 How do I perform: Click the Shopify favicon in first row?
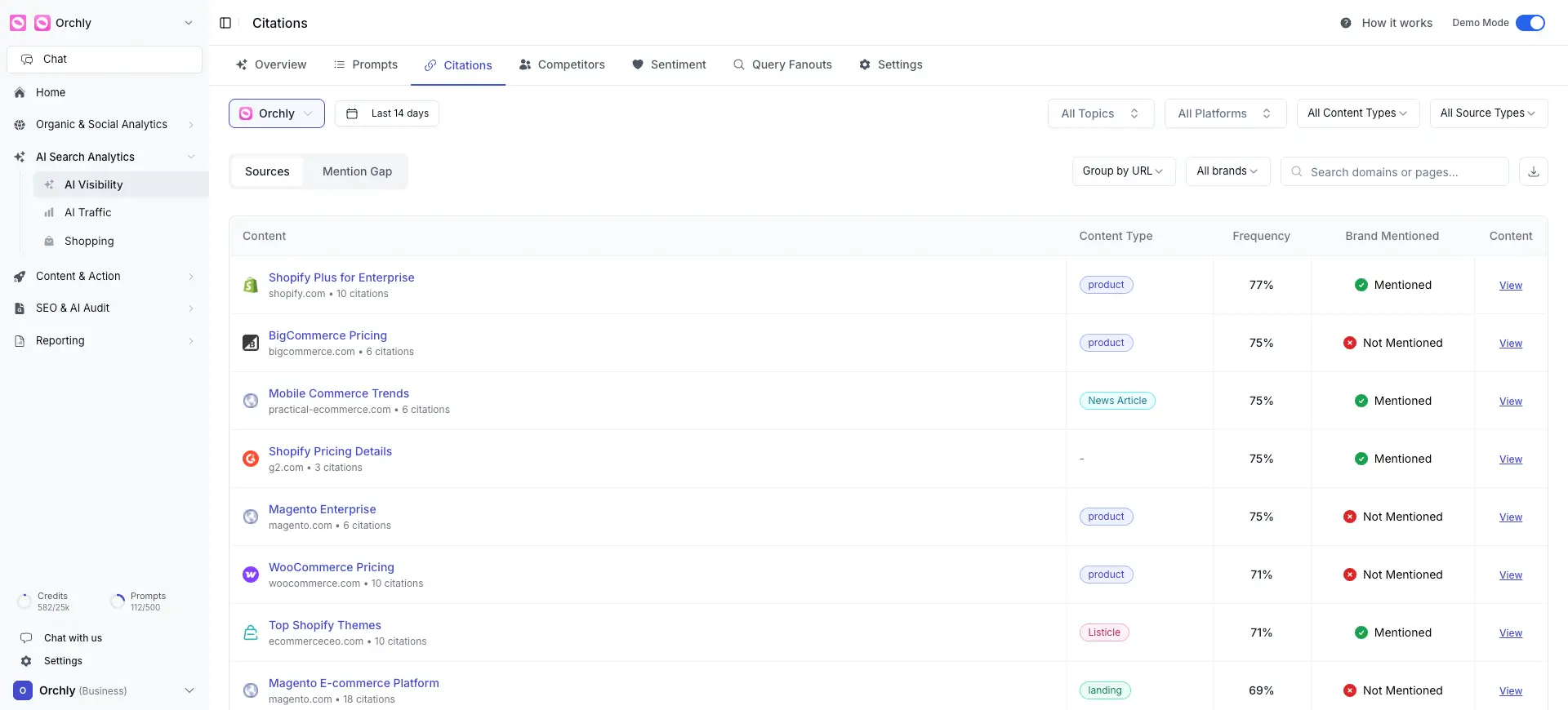251,285
